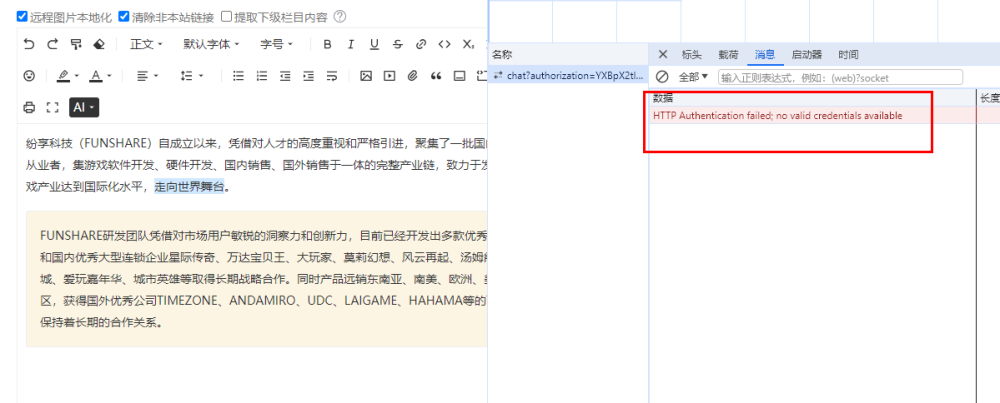Attach a file using the paperclip icon
The width and height of the screenshot is (1000, 403).
(x=413, y=76)
